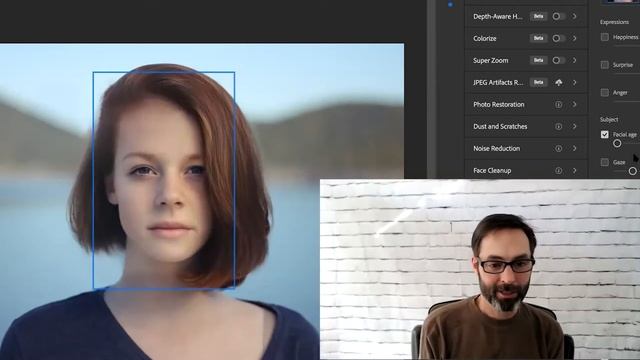Select the Photo Restoration filter name
640x360 pixels.
tap(499, 104)
